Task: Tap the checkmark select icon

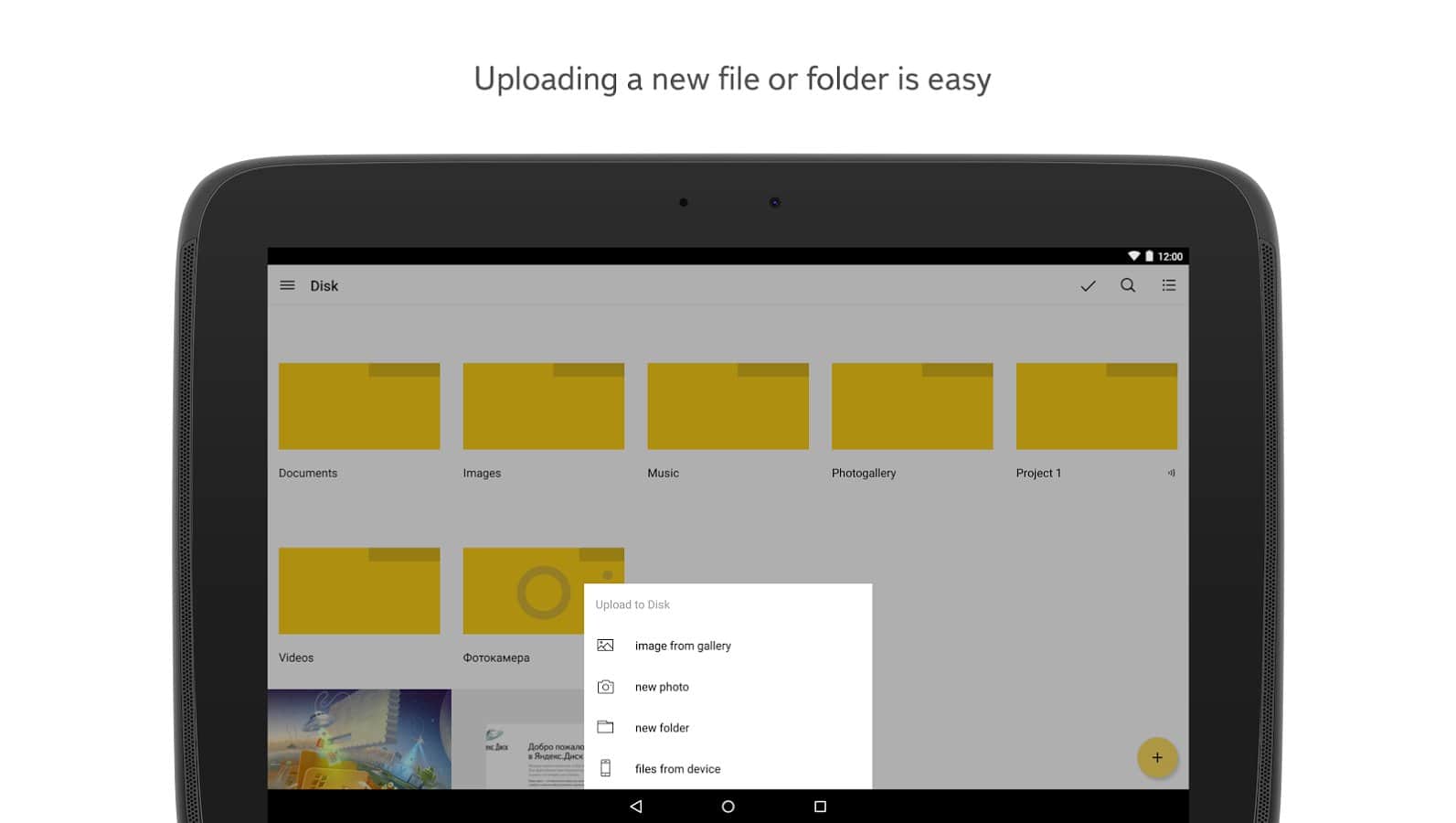Action: tap(1088, 286)
